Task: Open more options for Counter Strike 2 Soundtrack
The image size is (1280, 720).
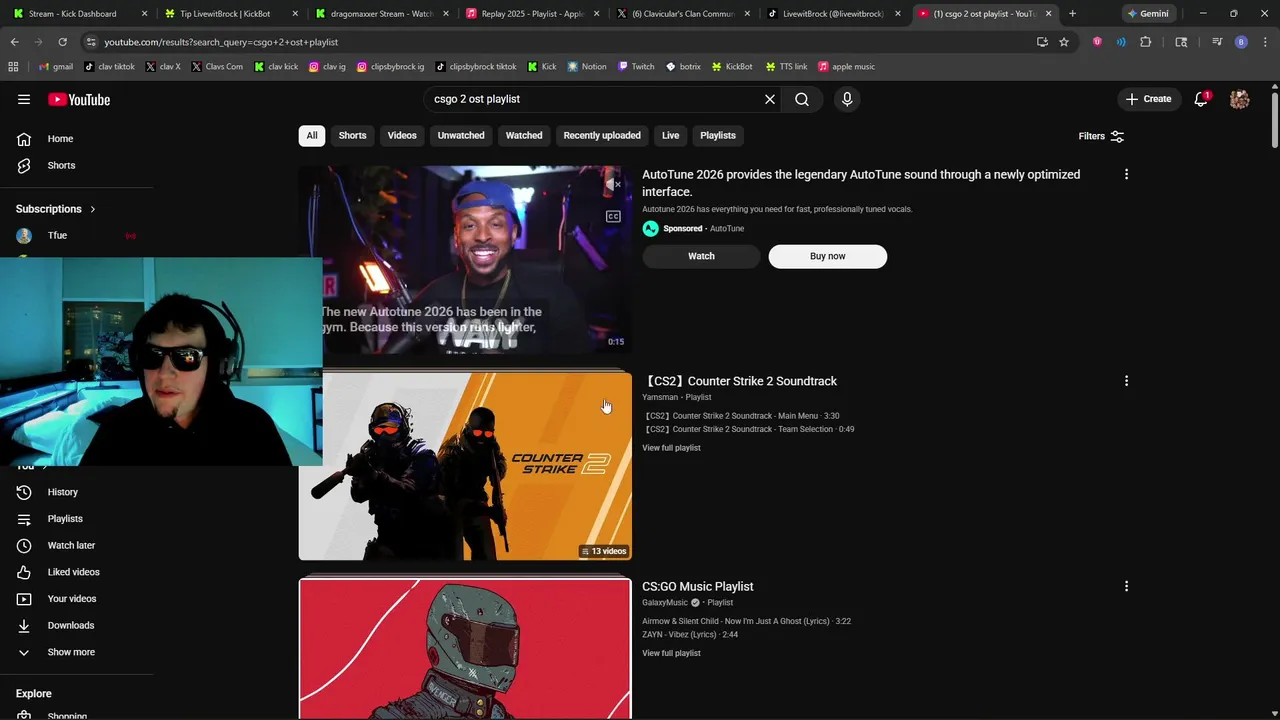Action: [1126, 381]
